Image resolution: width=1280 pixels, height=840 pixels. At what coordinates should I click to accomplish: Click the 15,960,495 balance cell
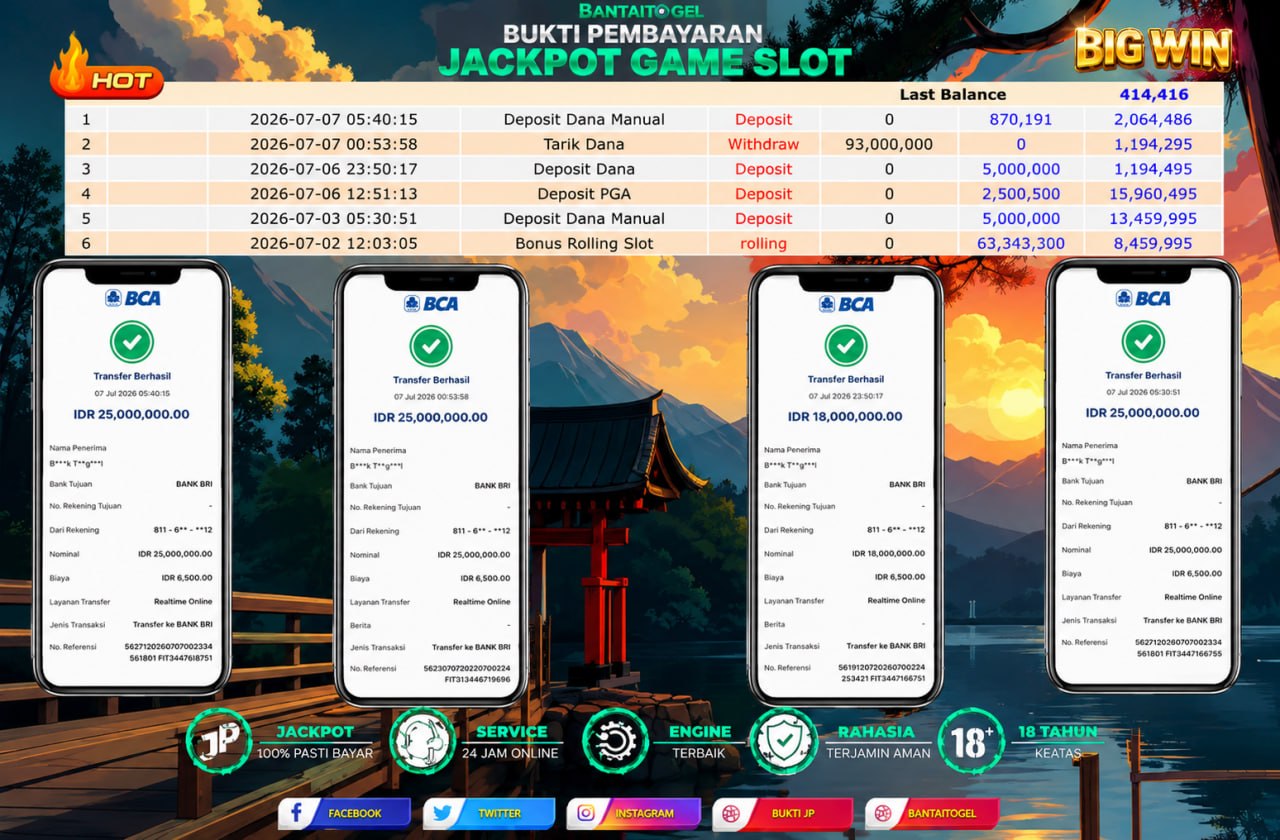(1154, 194)
